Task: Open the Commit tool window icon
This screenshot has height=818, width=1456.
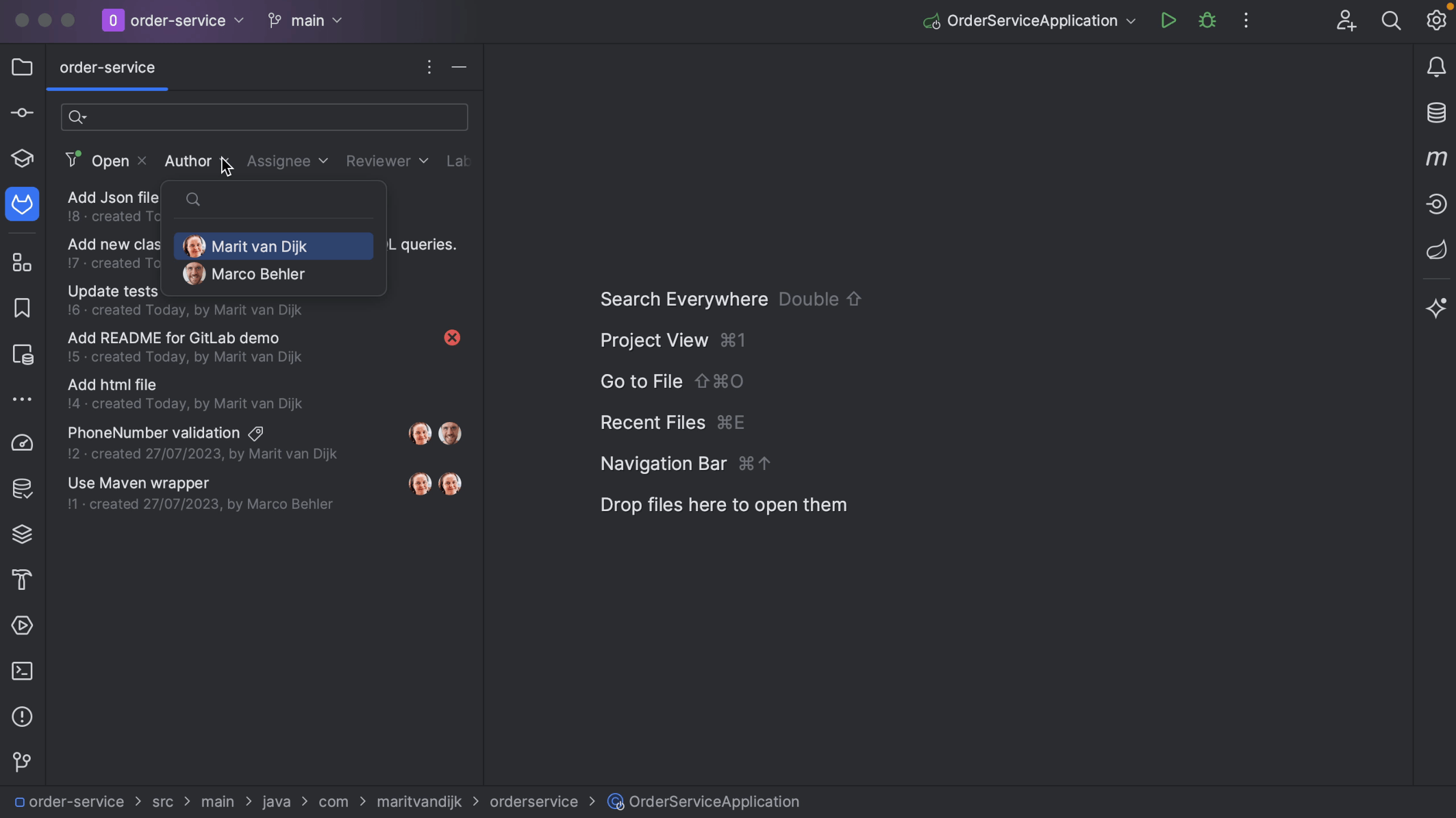Action: click(x=22, y=113)
